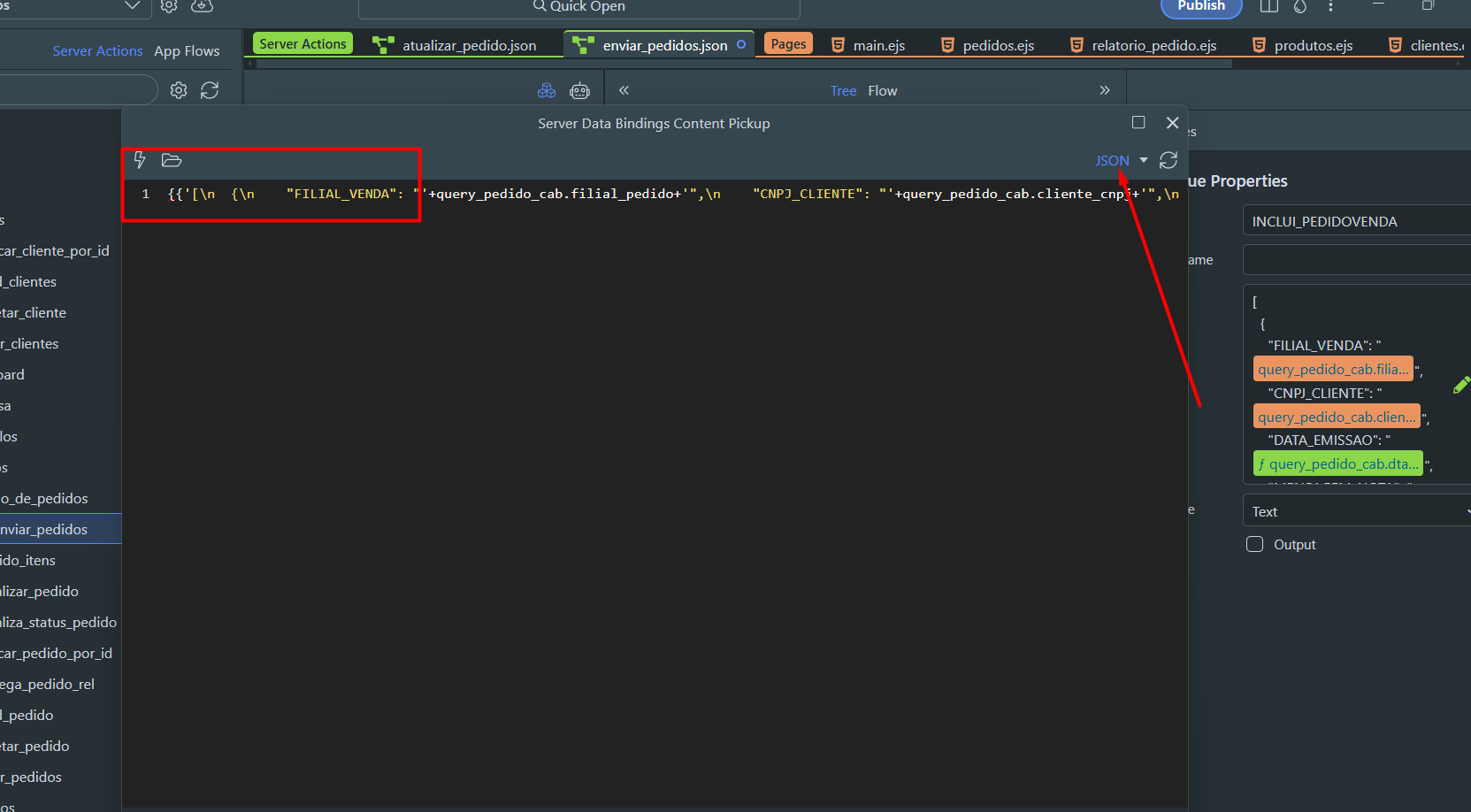Screen dimensions: 1471x812
Task: Click the Publish button
Action: tap(1200, 7)
